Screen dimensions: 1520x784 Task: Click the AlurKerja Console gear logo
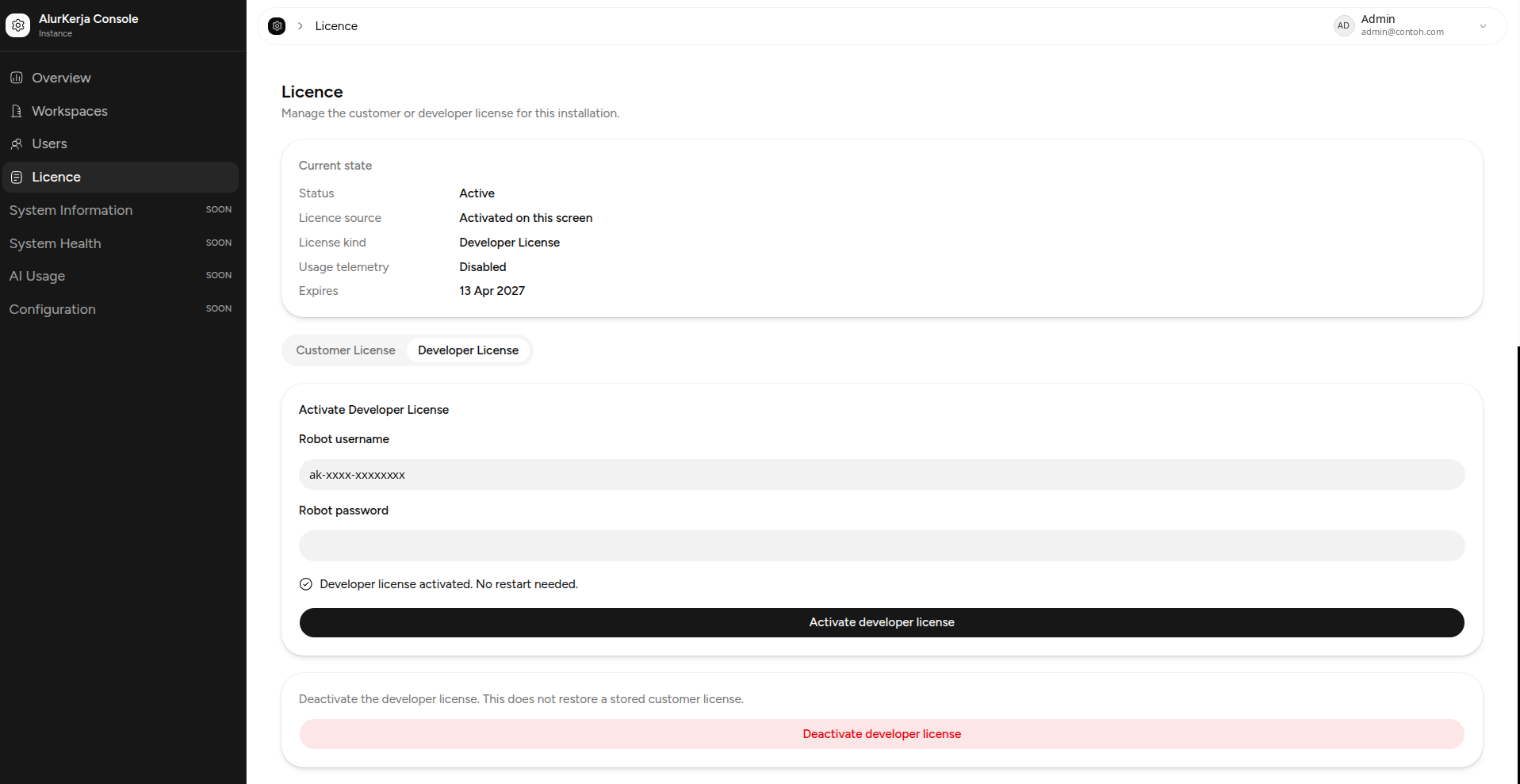[x=18, y=25]
